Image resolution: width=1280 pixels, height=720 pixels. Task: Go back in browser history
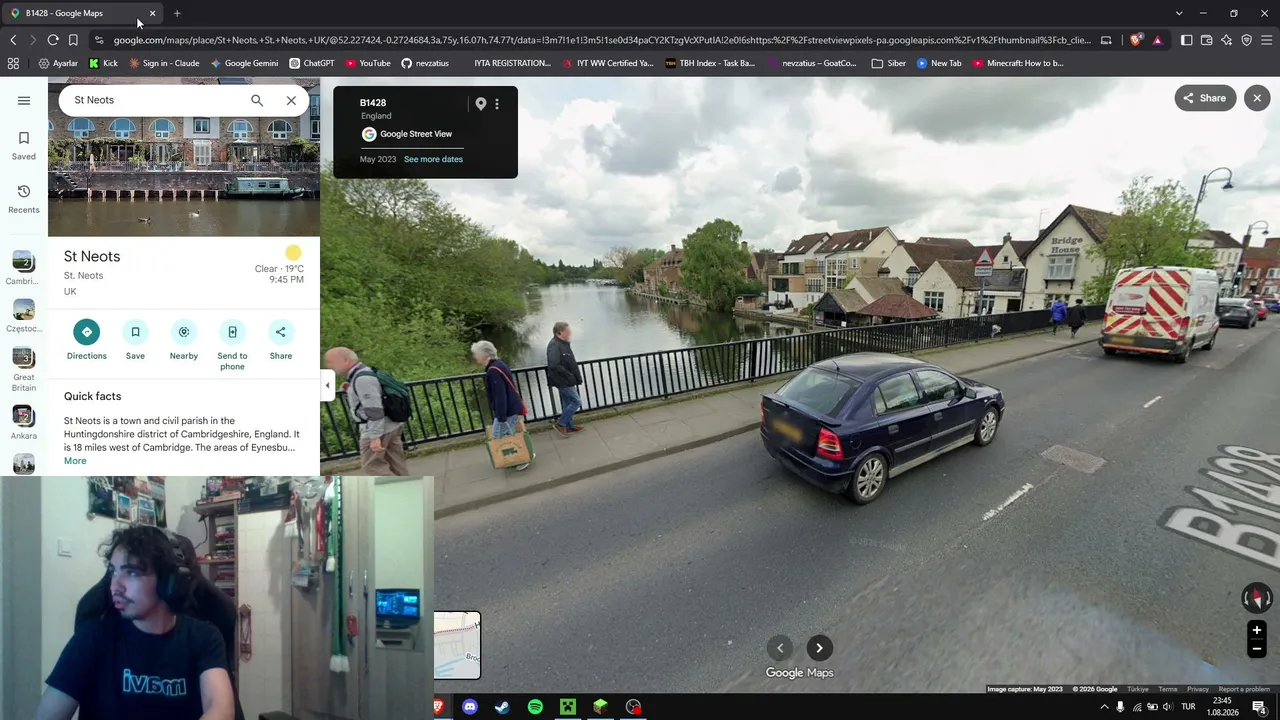pyautogui.click(x=13, y=40)
